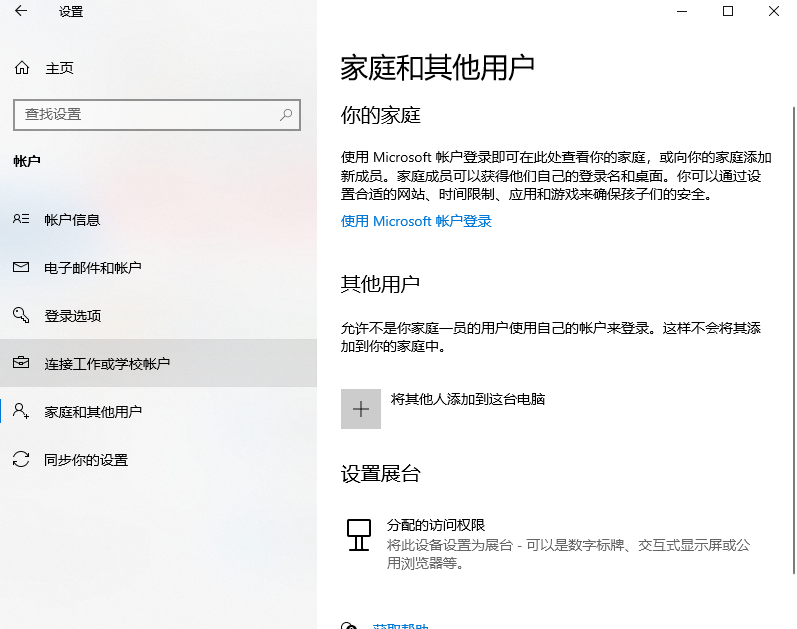Focus the 查找设置 search field
The width and height of the screenshot is (797, 629).
[x=145, y=115]
